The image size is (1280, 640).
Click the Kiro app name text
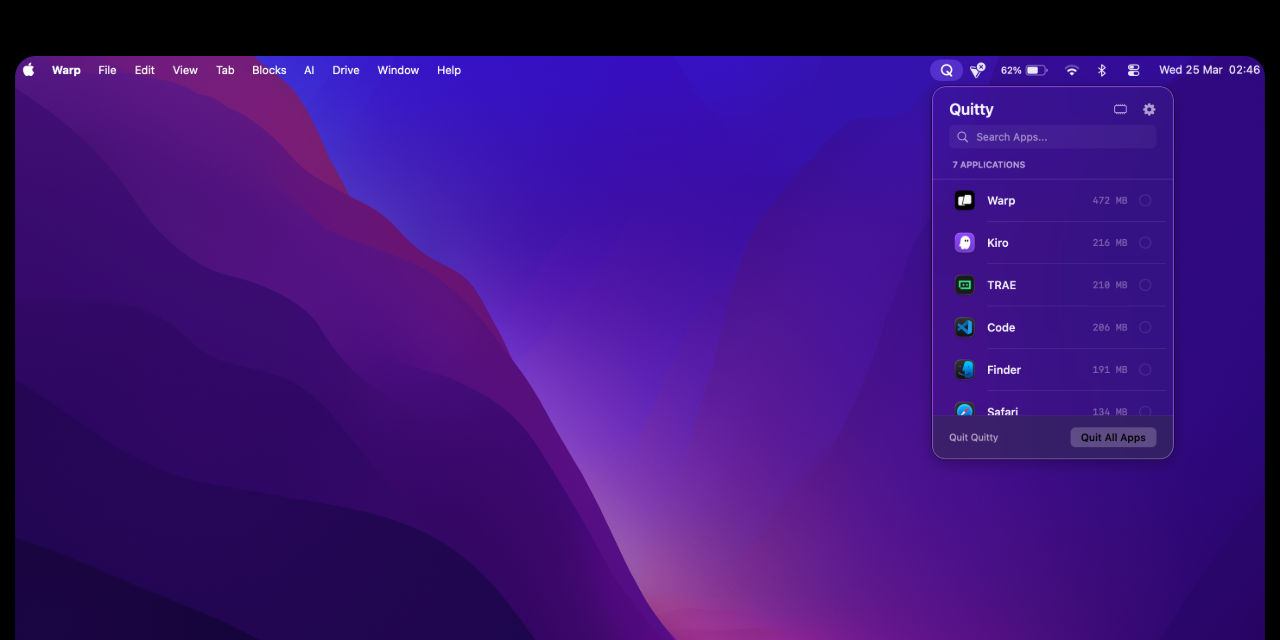[998, 243]
